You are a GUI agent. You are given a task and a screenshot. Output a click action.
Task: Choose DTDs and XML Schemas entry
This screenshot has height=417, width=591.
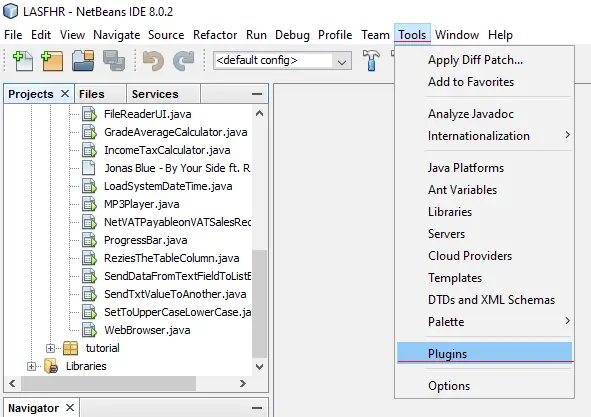(484, 299)
